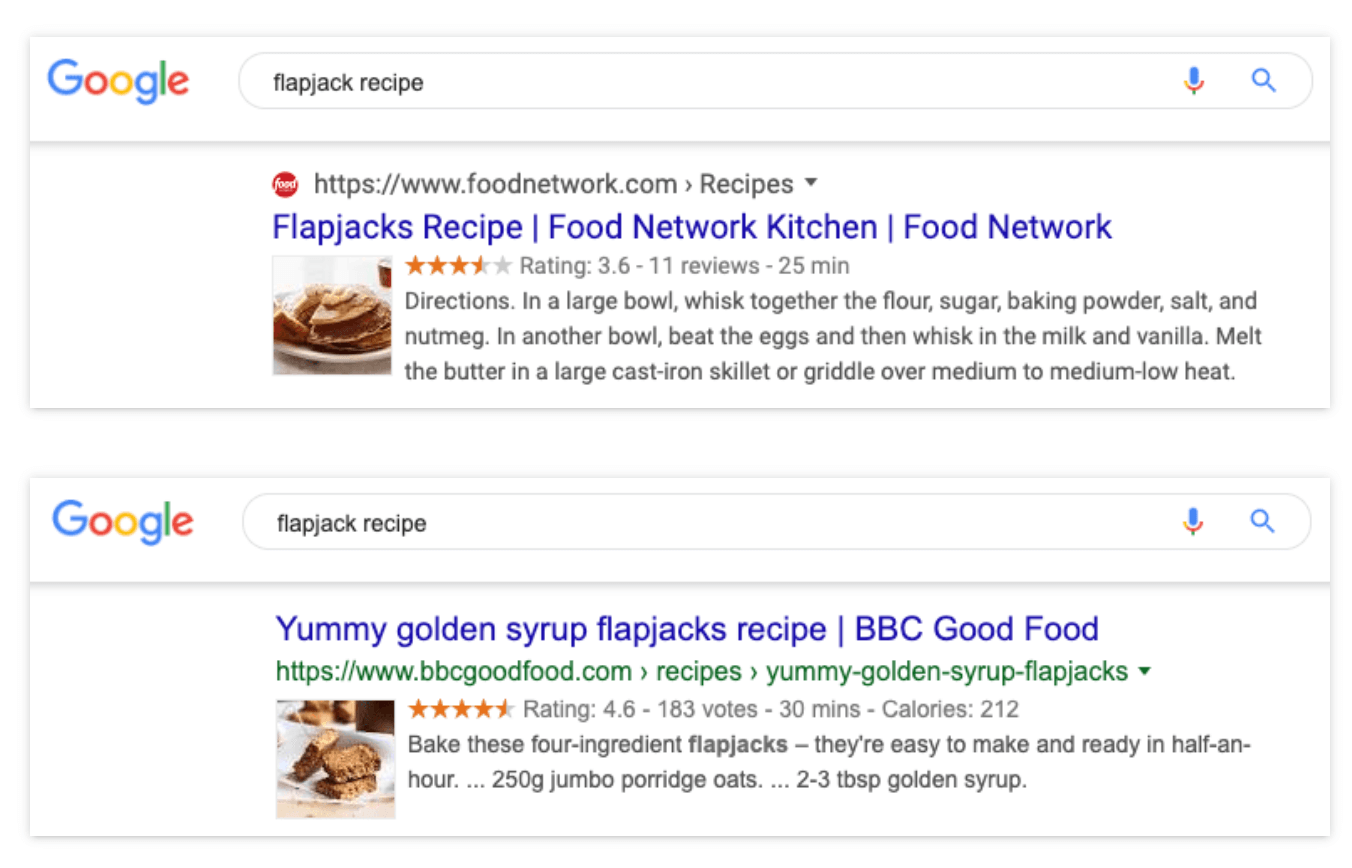
Task: Click the https://www.foodnetwork.com › Recipes URL
Action: [x=553, y=184]
